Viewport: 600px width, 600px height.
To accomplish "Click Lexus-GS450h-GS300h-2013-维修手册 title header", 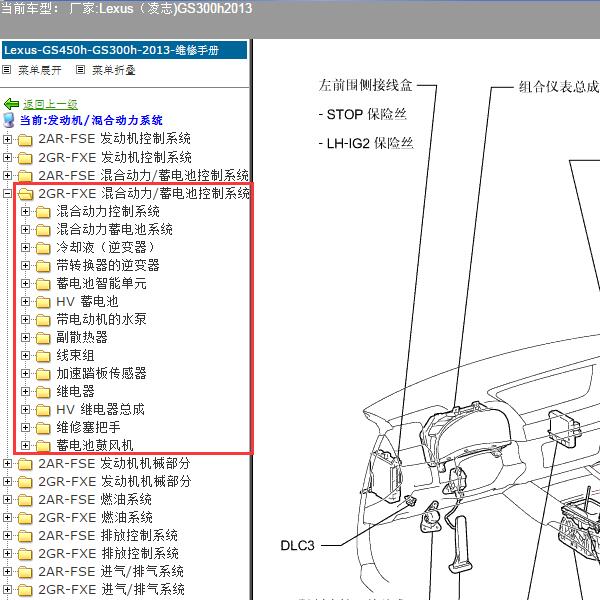I will pyautogui.click(x=124, y=50).
